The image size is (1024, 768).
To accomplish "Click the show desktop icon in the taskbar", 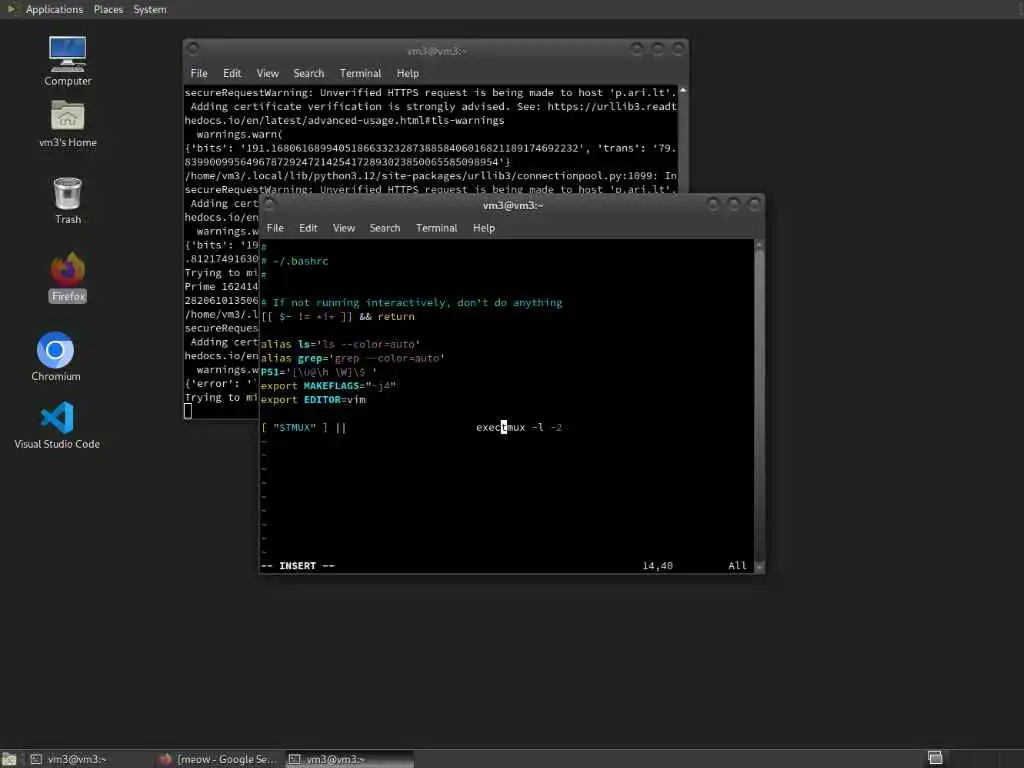I will click(9, 759).
